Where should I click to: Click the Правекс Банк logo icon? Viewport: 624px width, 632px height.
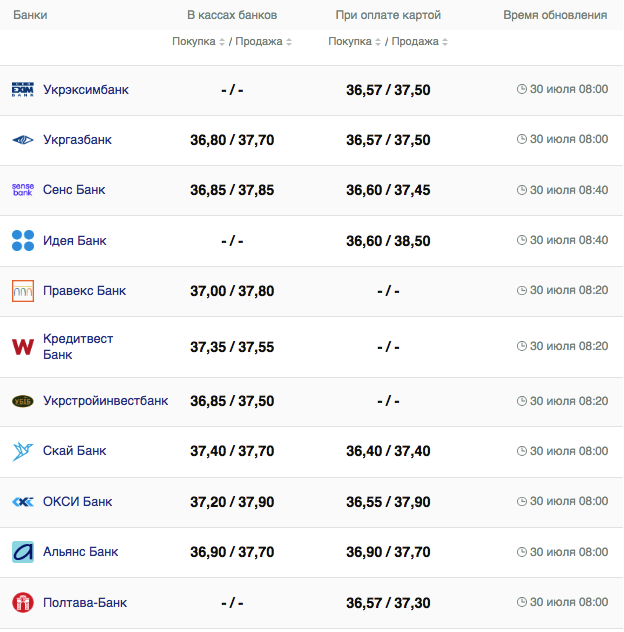click(23, 291)
